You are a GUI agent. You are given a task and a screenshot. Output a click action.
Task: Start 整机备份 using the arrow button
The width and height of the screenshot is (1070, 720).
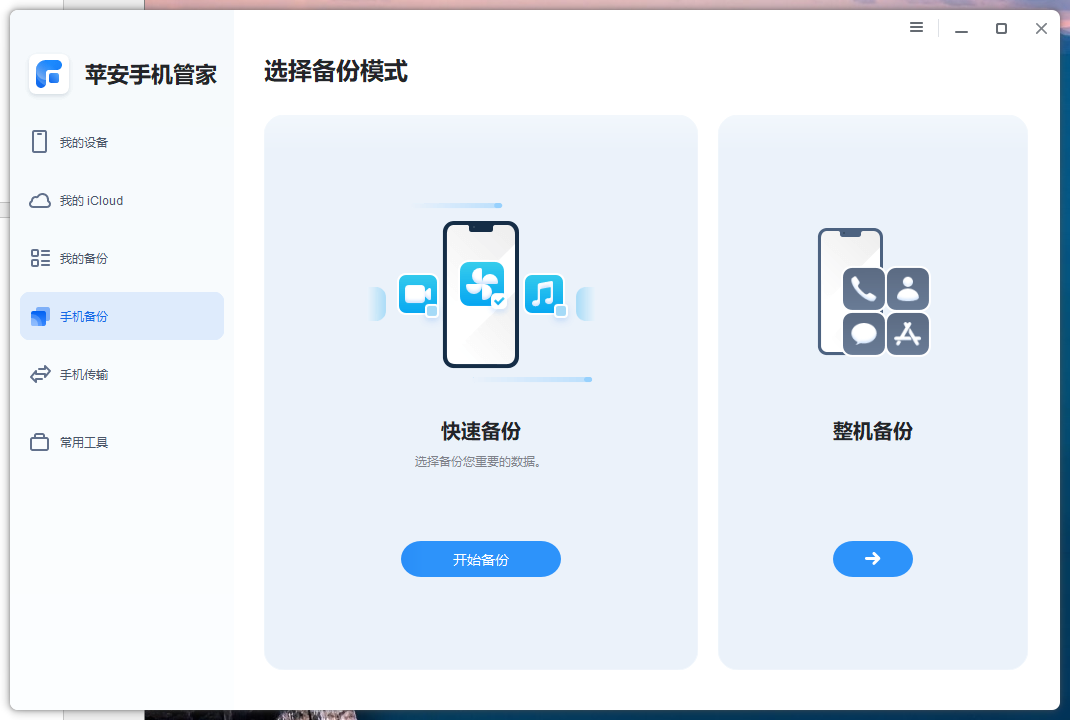[x=872, y=559]
